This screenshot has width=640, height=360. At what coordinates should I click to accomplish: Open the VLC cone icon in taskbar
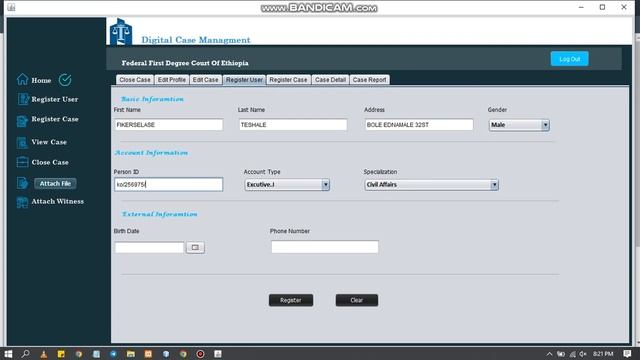(43, 354)
